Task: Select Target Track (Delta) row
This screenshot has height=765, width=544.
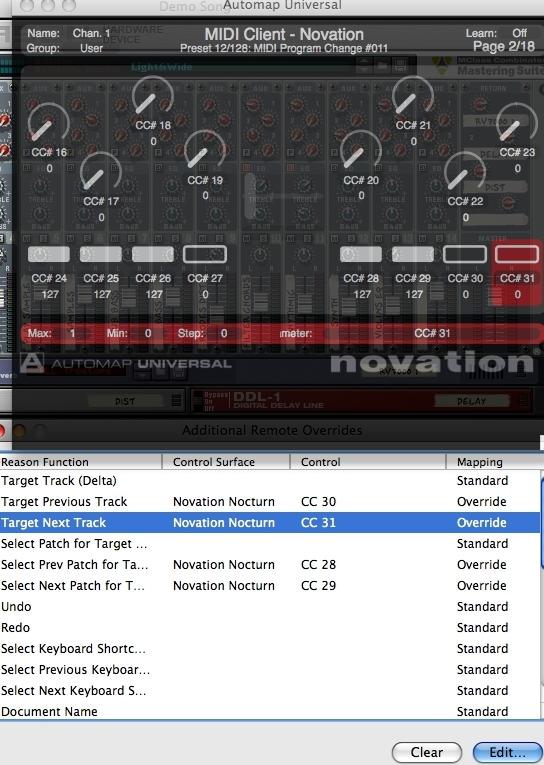Action: click(x=270, y=481)
